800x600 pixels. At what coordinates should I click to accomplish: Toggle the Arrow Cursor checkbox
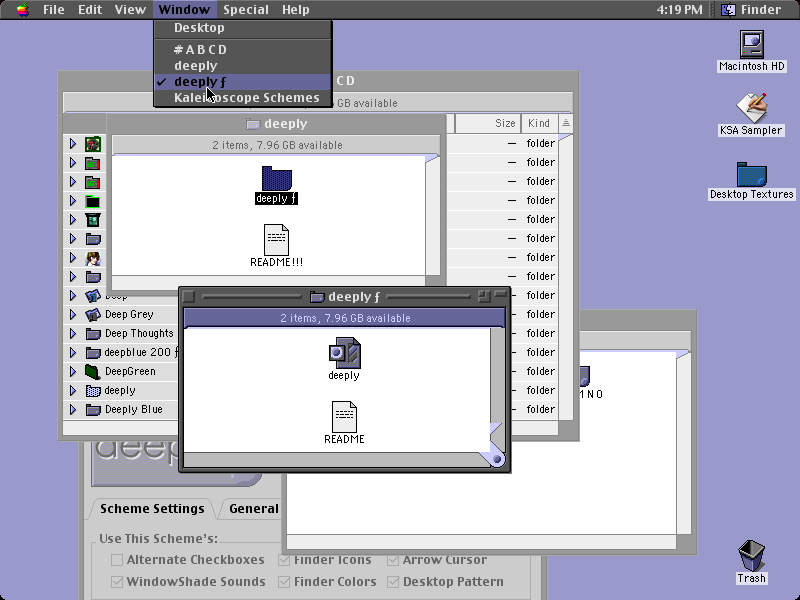click(x=393, y=560)
